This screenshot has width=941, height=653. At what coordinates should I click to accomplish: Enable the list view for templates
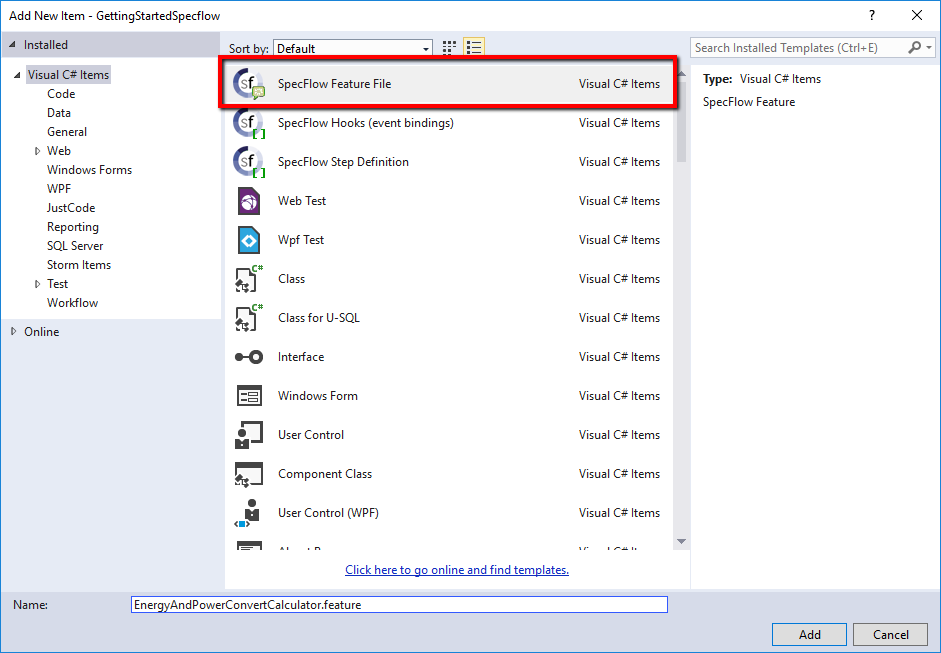(x=474, y=46)
